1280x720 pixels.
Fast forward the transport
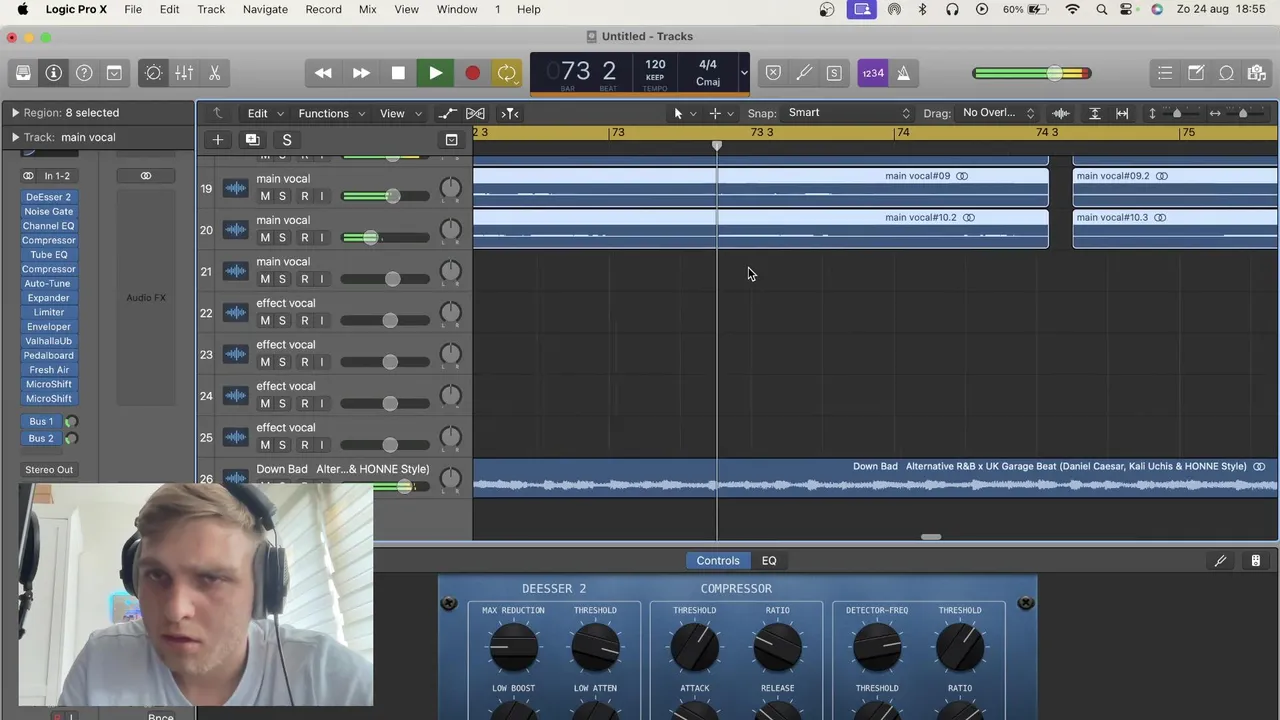tap(361, 73)
